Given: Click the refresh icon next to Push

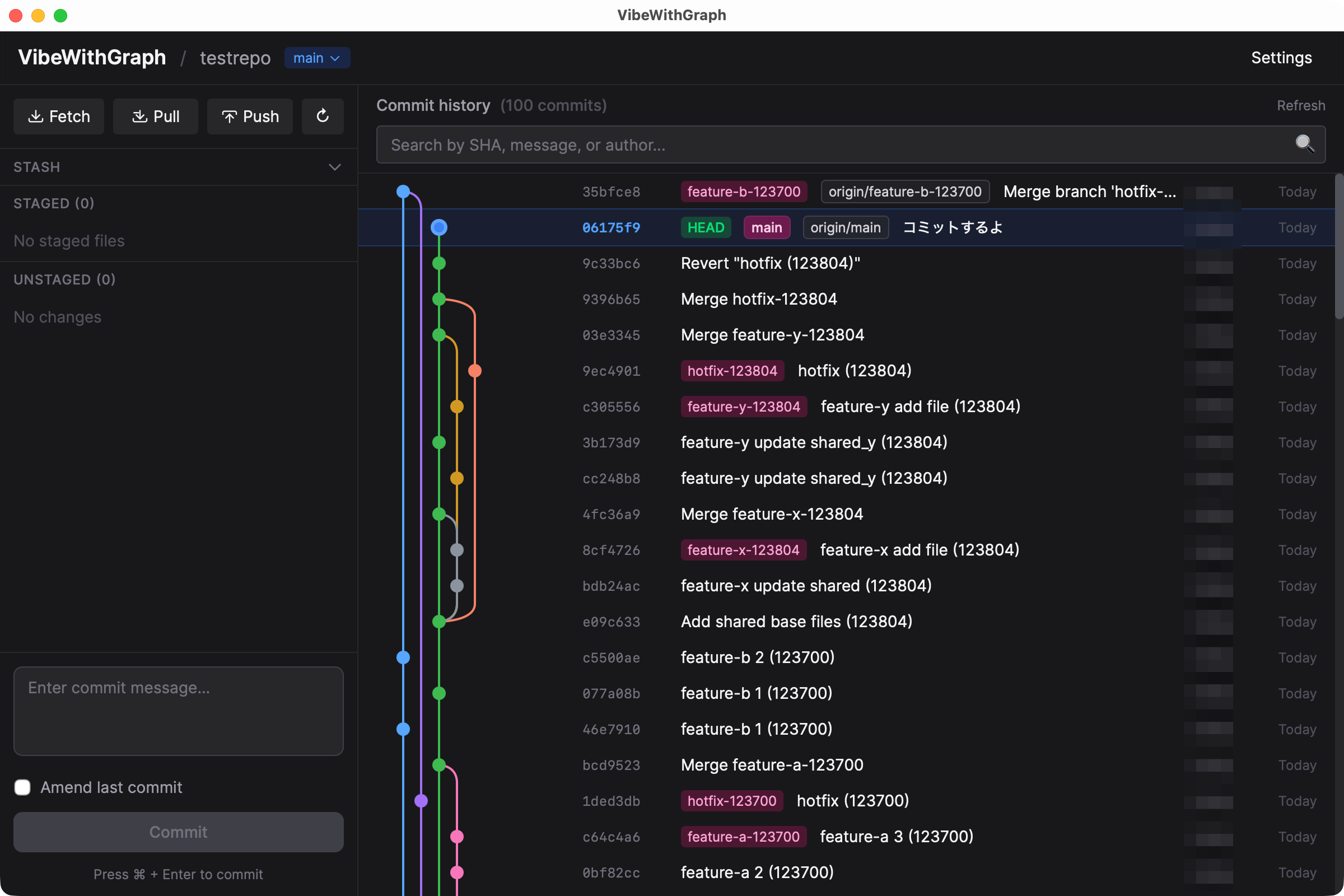Looking at the screenshot, I should pyautogui.click(x=323, y=116).
